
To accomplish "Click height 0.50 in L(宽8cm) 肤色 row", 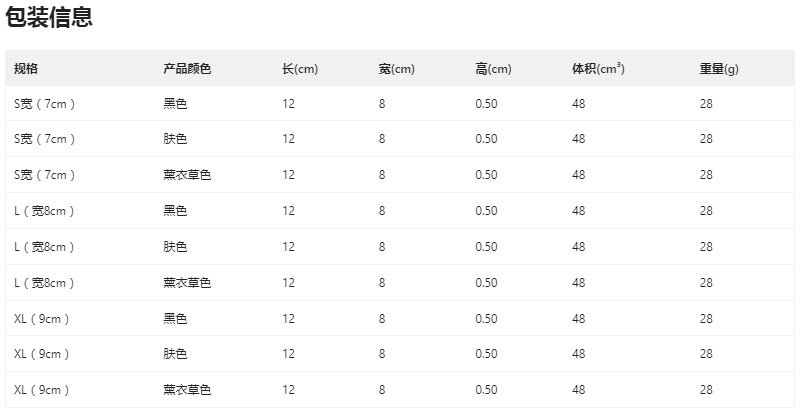I will pyautogui.click(x=486, y=247).
